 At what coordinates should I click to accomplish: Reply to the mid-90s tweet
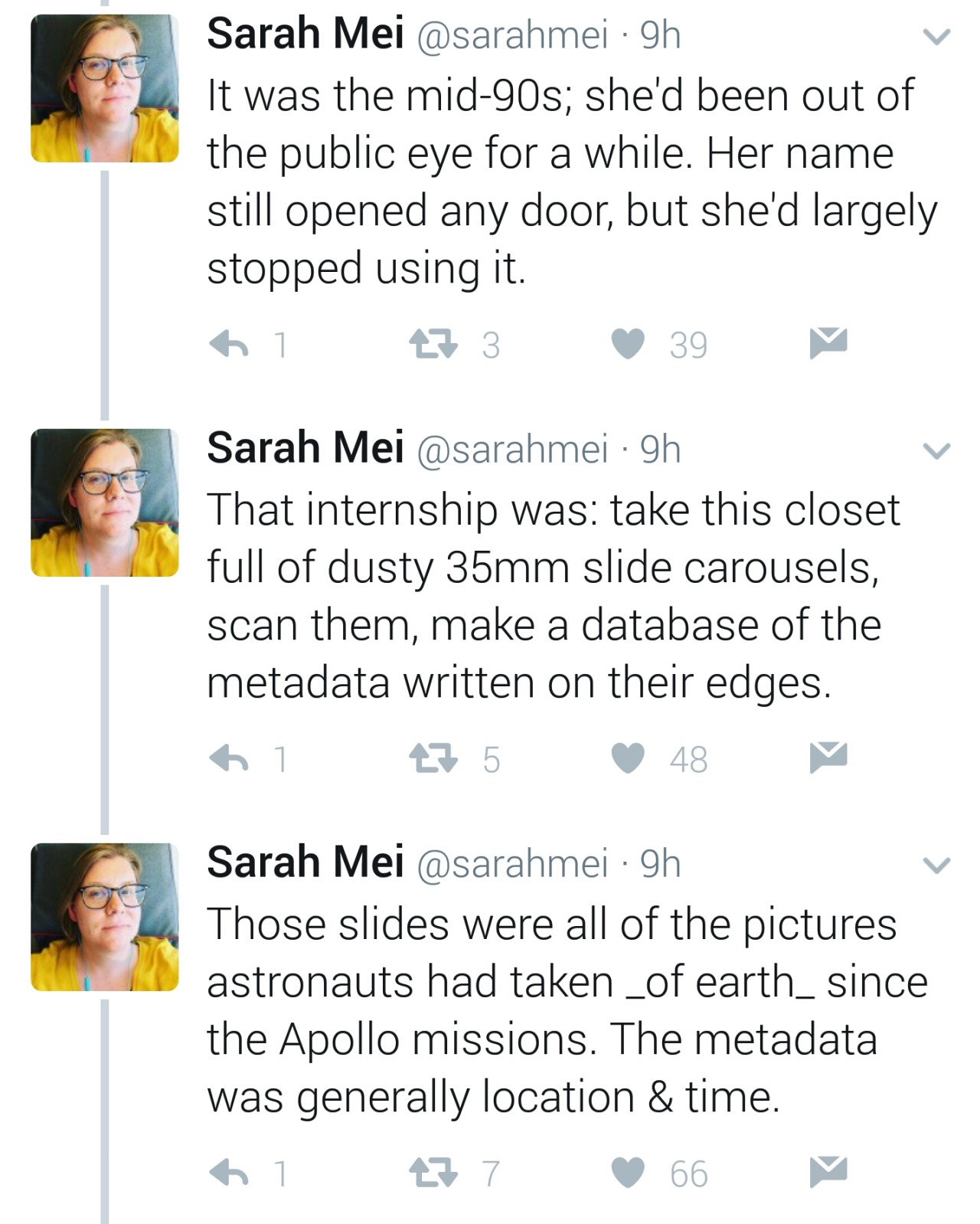[x=229, y=344]
